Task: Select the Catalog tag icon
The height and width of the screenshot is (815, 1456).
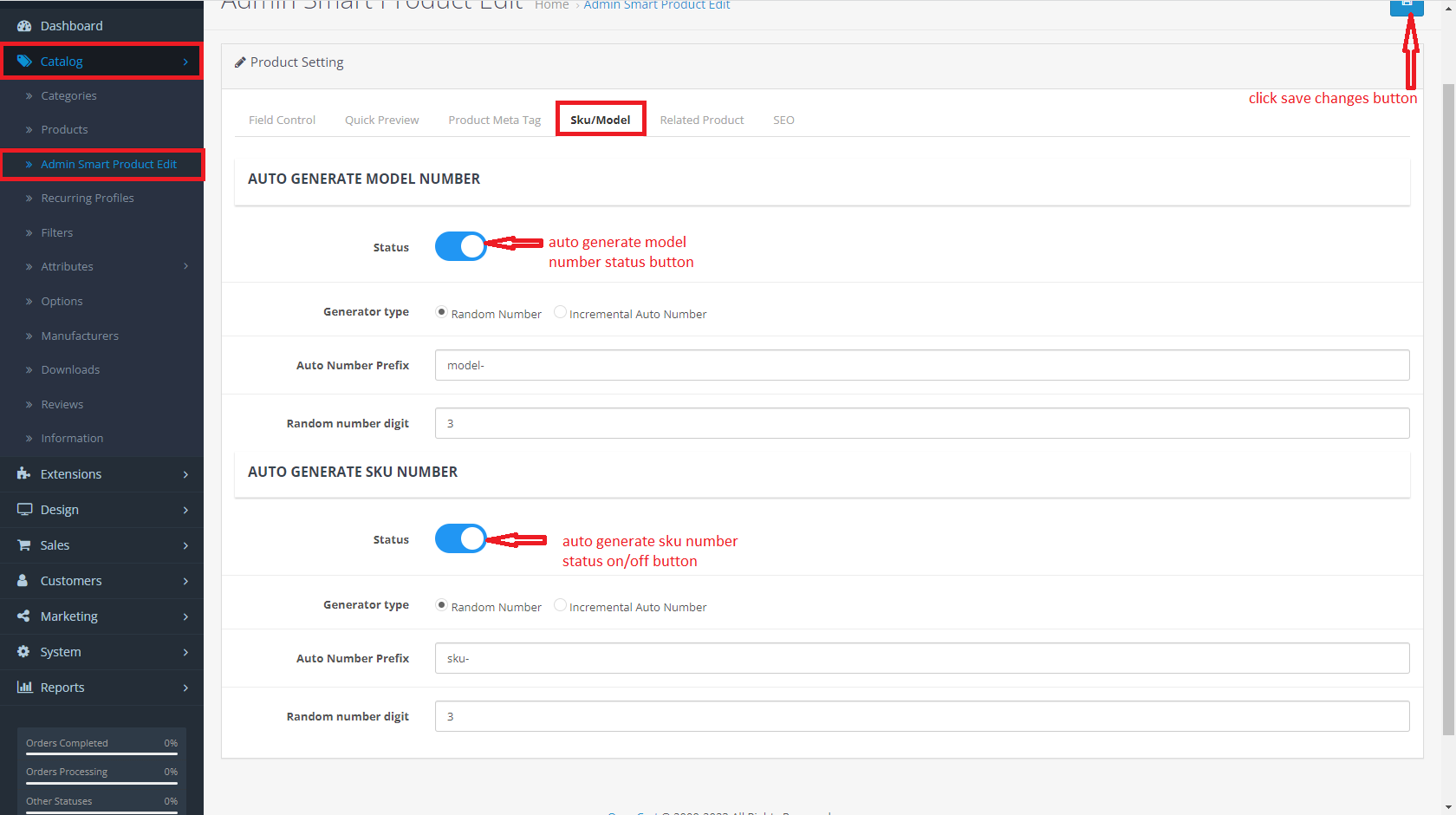Action: [x=24, y=61]
